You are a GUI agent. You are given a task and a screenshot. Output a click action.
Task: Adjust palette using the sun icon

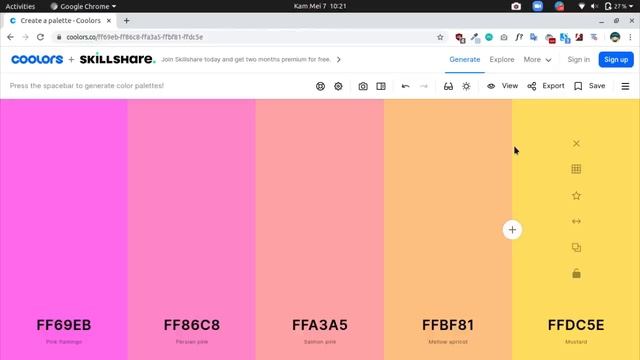(466, 86)
